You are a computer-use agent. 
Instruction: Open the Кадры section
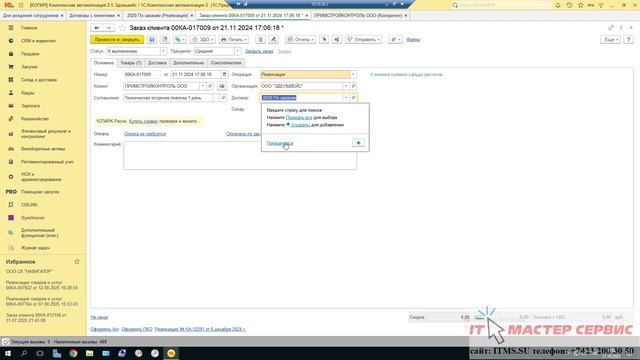pyautogui.click(x=28, y=93)
